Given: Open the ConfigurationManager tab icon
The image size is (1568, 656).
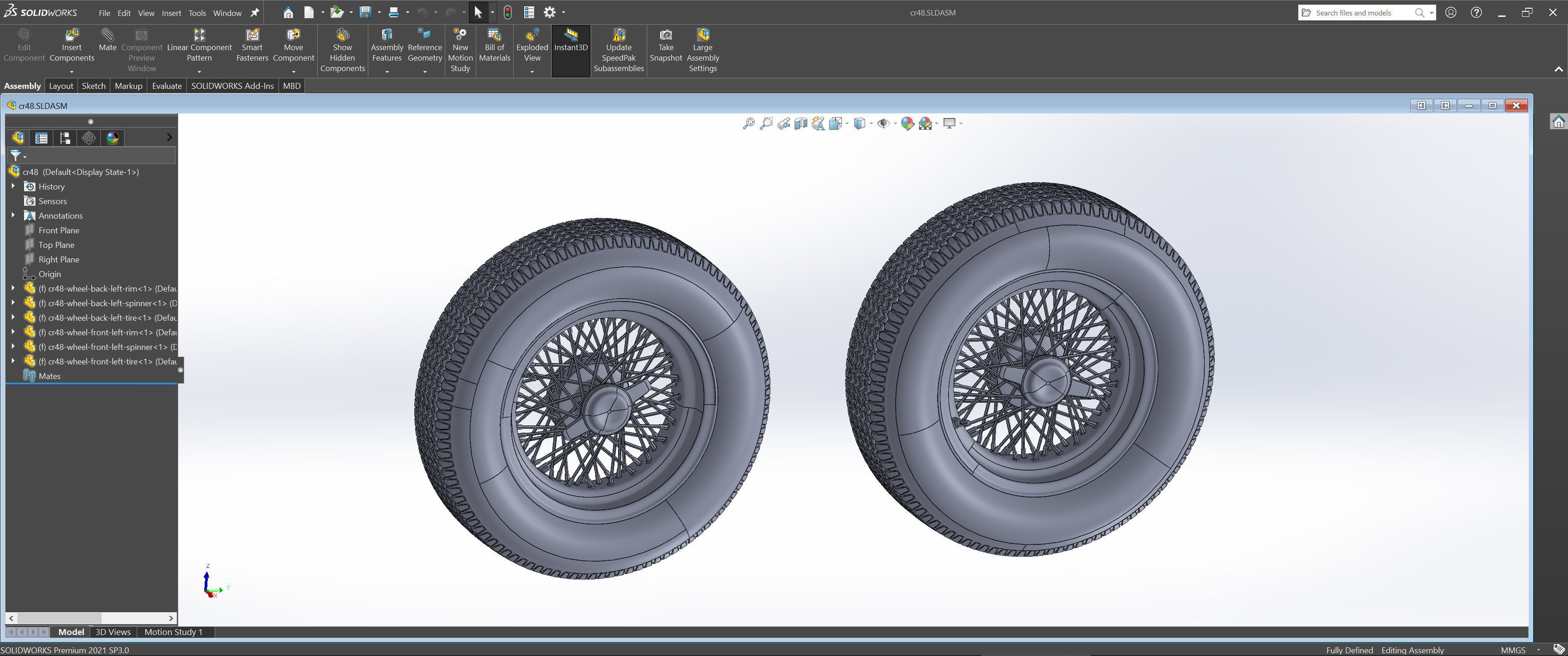Looking at the screenshot, I should coord(65,138).
